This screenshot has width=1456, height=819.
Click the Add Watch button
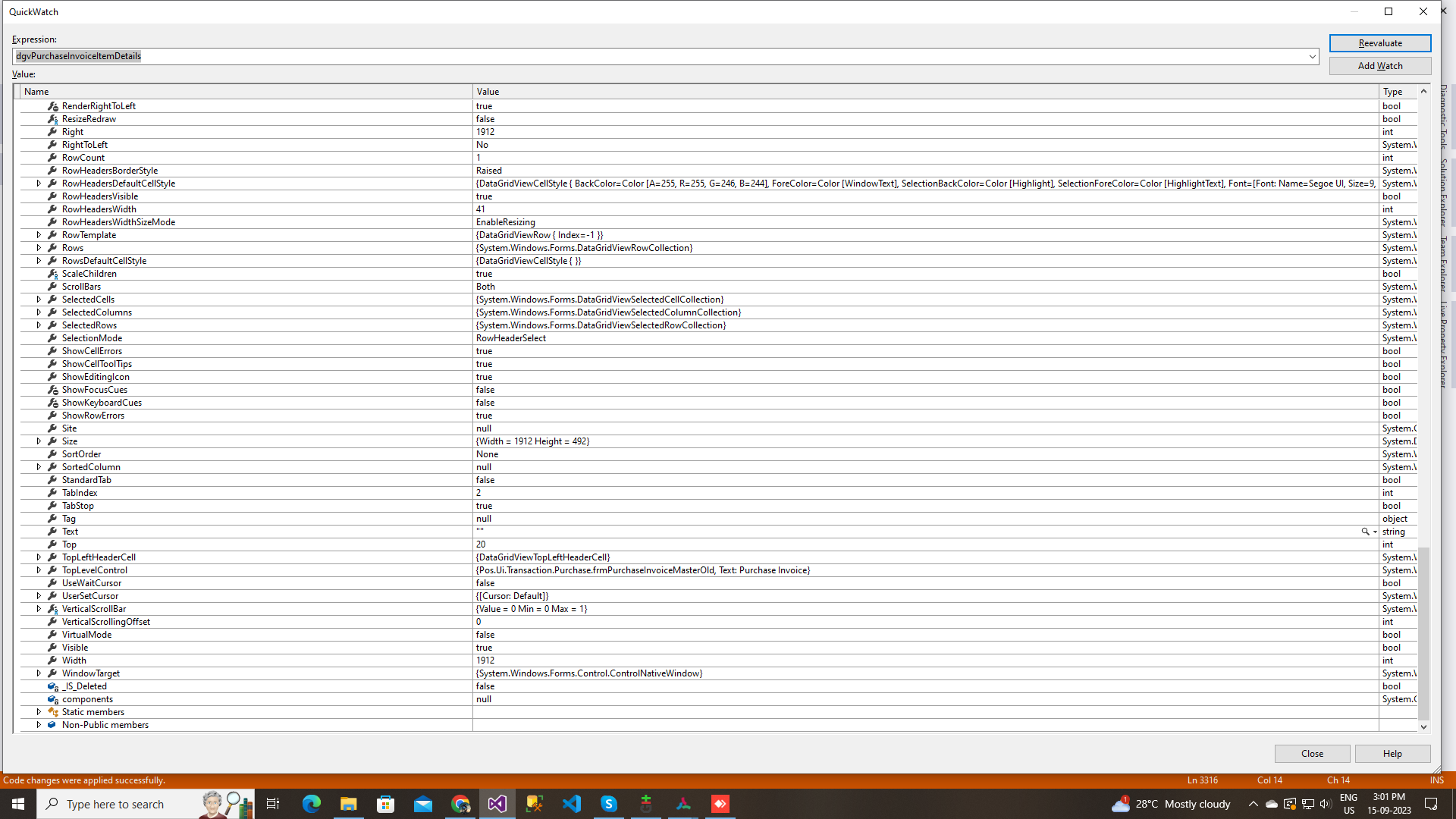tap(1379, 66)
